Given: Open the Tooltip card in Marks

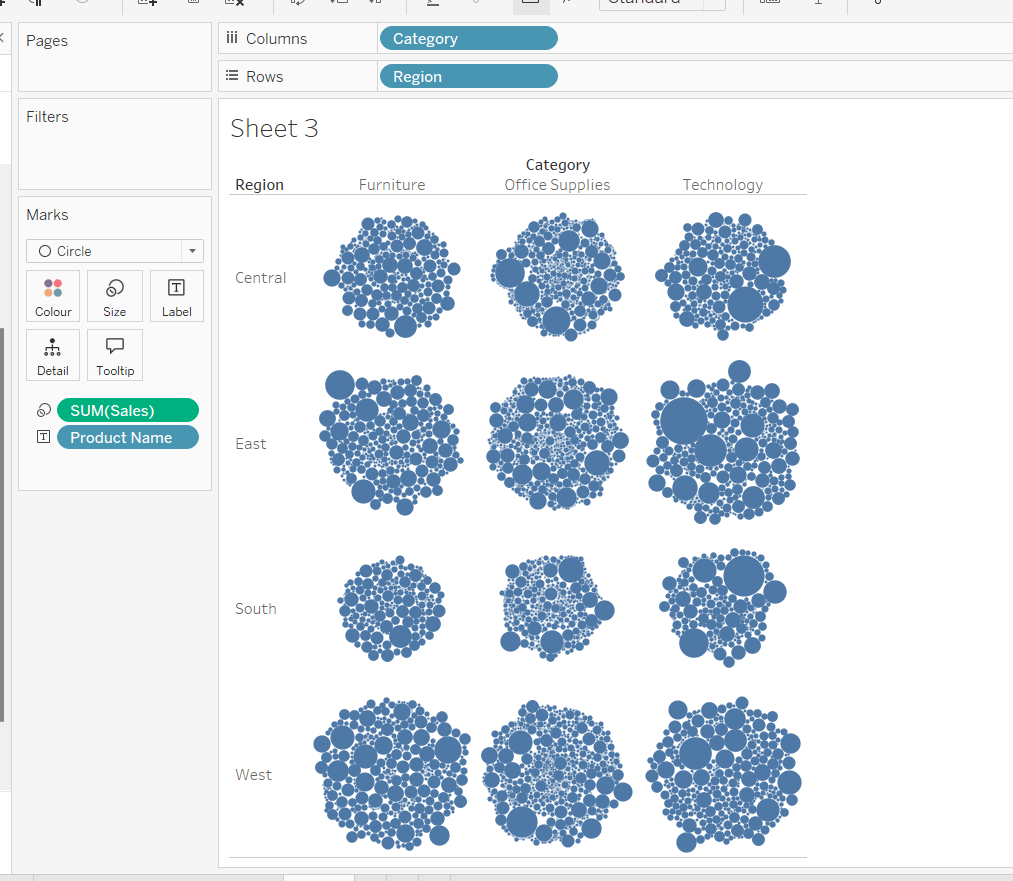Looking at the screenshot, I should coord(115,356).
